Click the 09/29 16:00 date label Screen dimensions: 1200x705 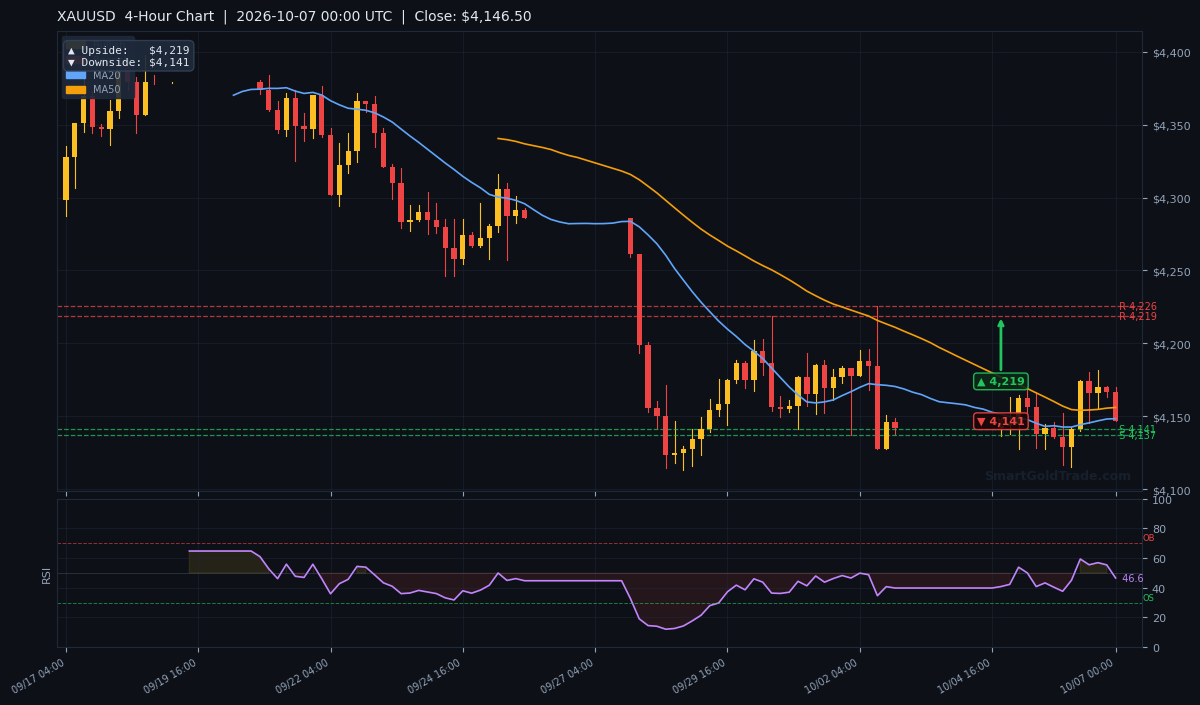698,676
